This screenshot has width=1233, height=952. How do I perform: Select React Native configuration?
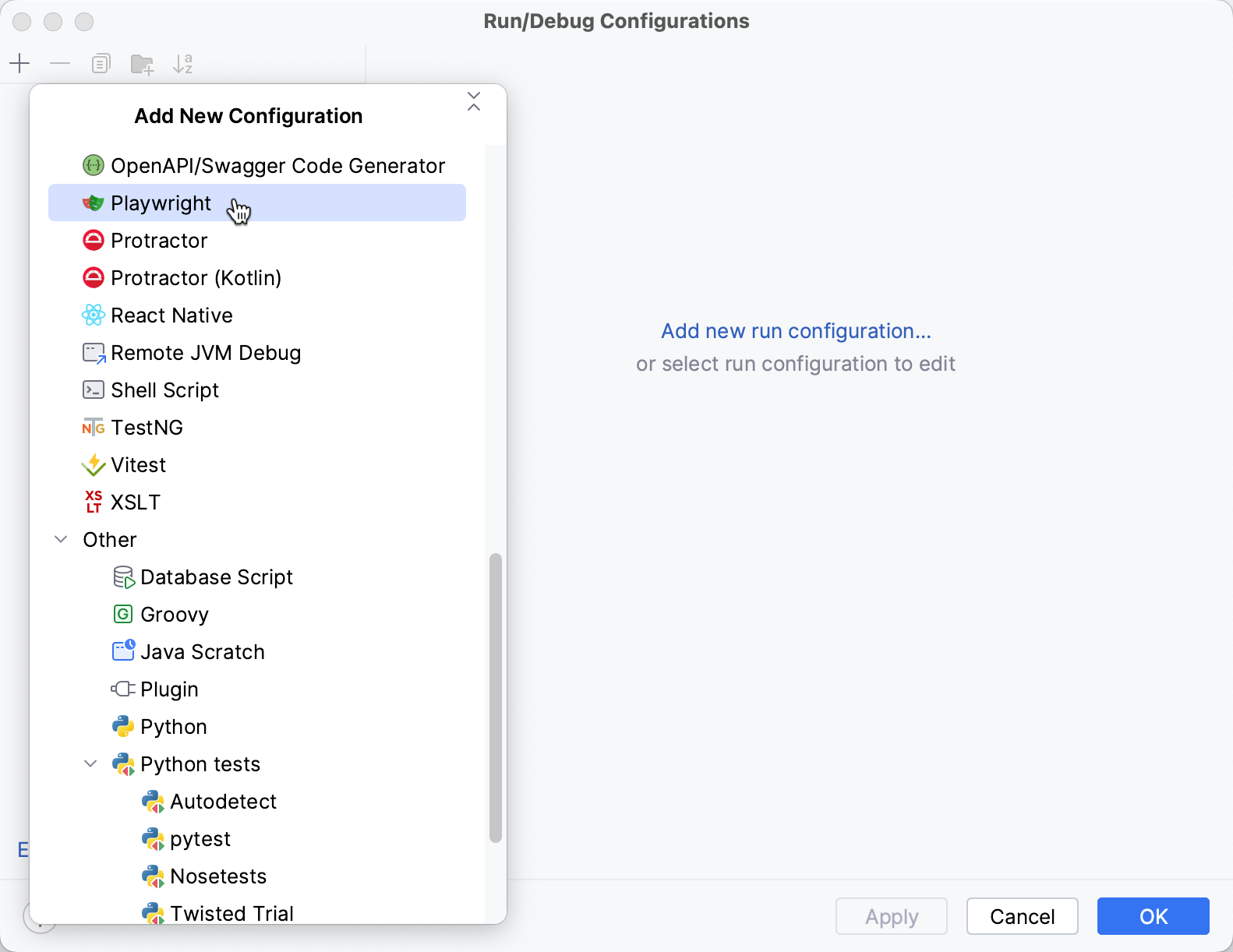pos(257,315)
